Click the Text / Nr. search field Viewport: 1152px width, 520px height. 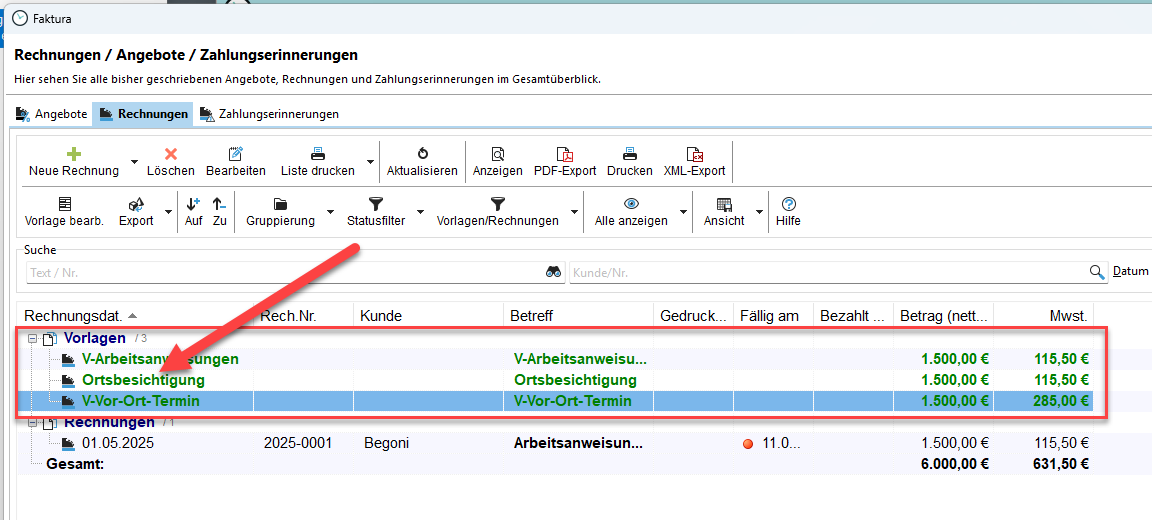[x=285, y=272]
